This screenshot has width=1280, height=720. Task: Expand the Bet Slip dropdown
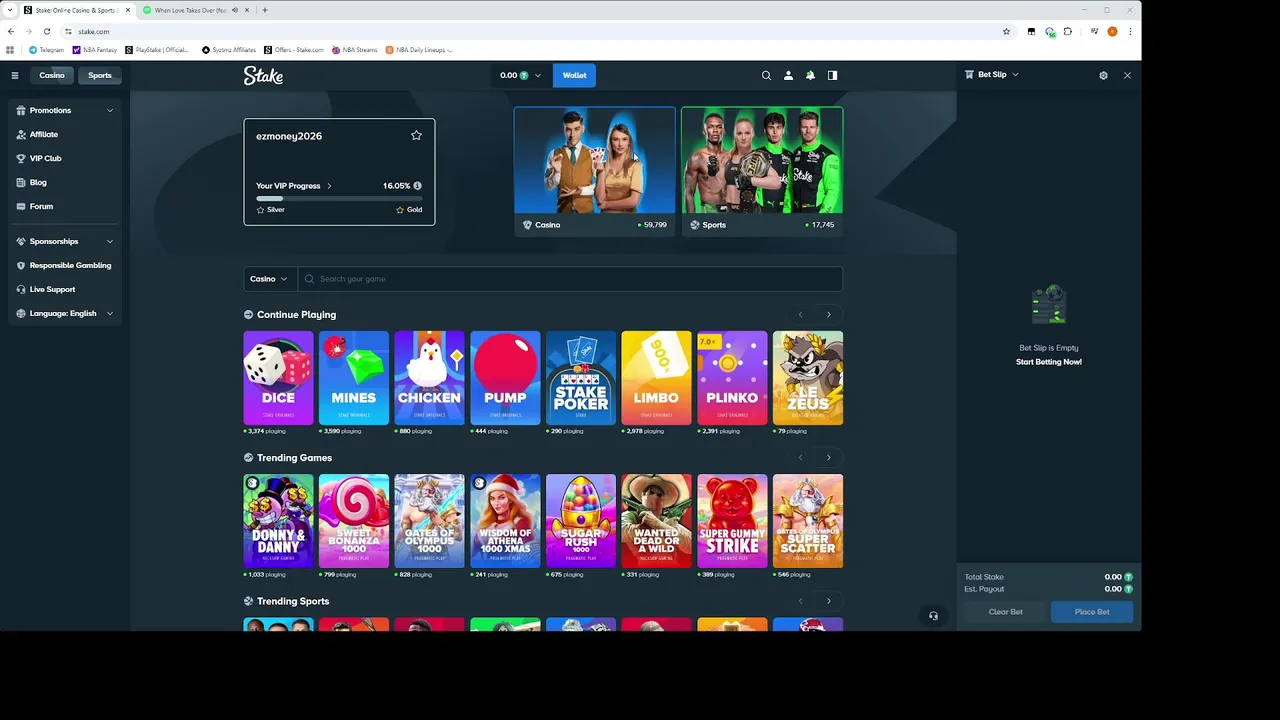pos(992,74)
